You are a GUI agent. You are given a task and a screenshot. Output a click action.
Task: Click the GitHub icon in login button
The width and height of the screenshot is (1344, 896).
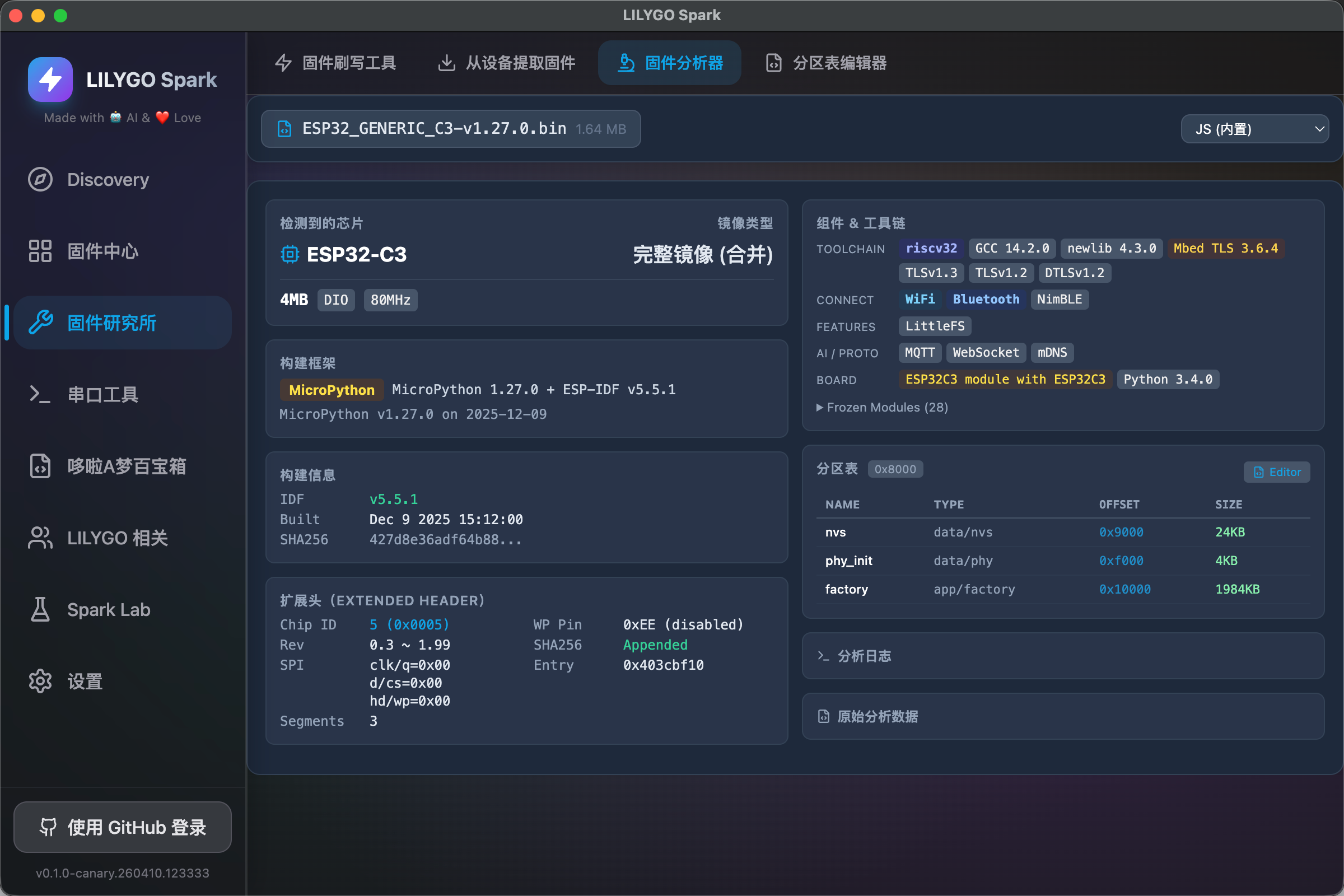(48, 827)
